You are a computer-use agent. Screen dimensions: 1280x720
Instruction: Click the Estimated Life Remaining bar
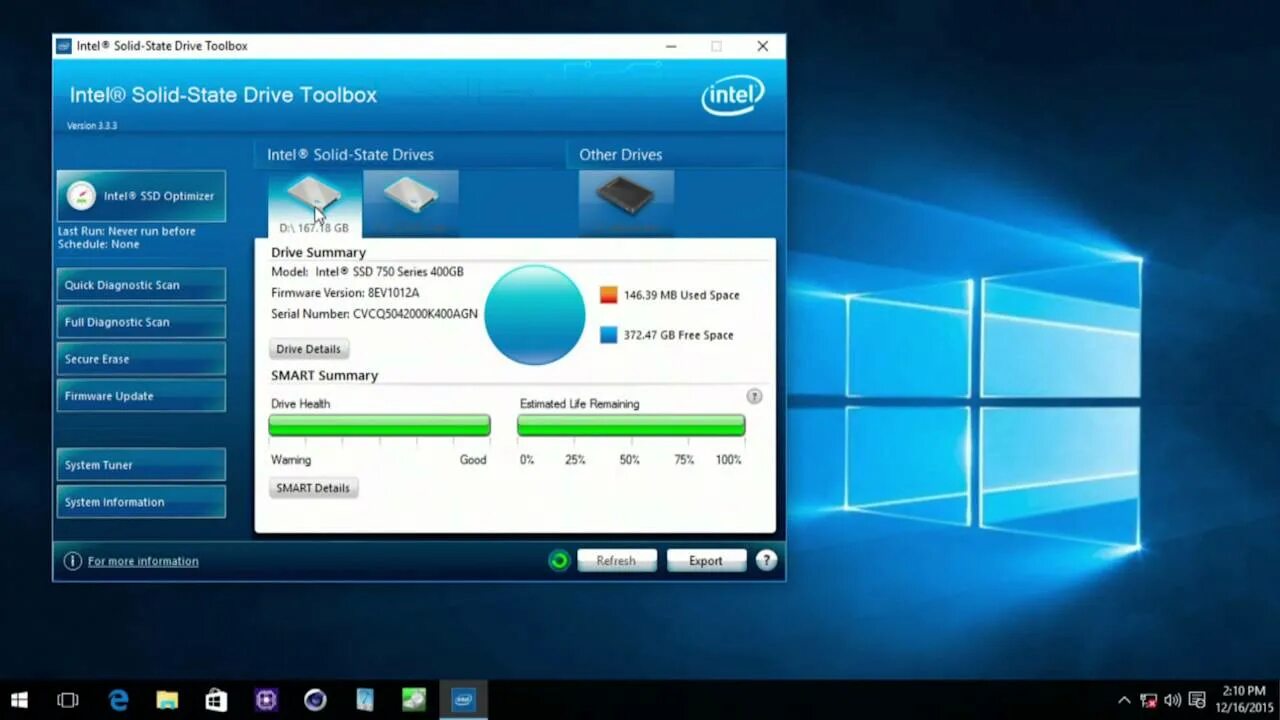[631, 426]
